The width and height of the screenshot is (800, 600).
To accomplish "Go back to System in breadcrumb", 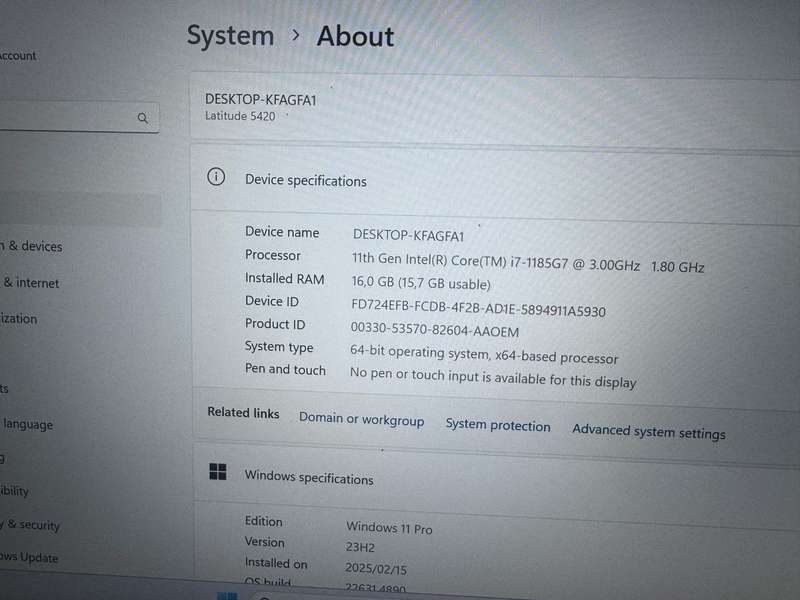I will (x=230, y=36).
